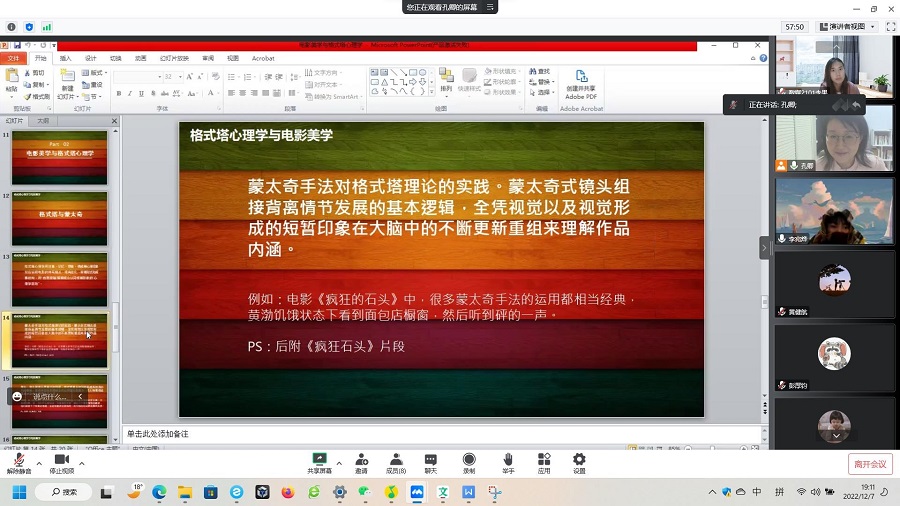Expand the video options arrow

pyautogui.click(x=82, y=464)
